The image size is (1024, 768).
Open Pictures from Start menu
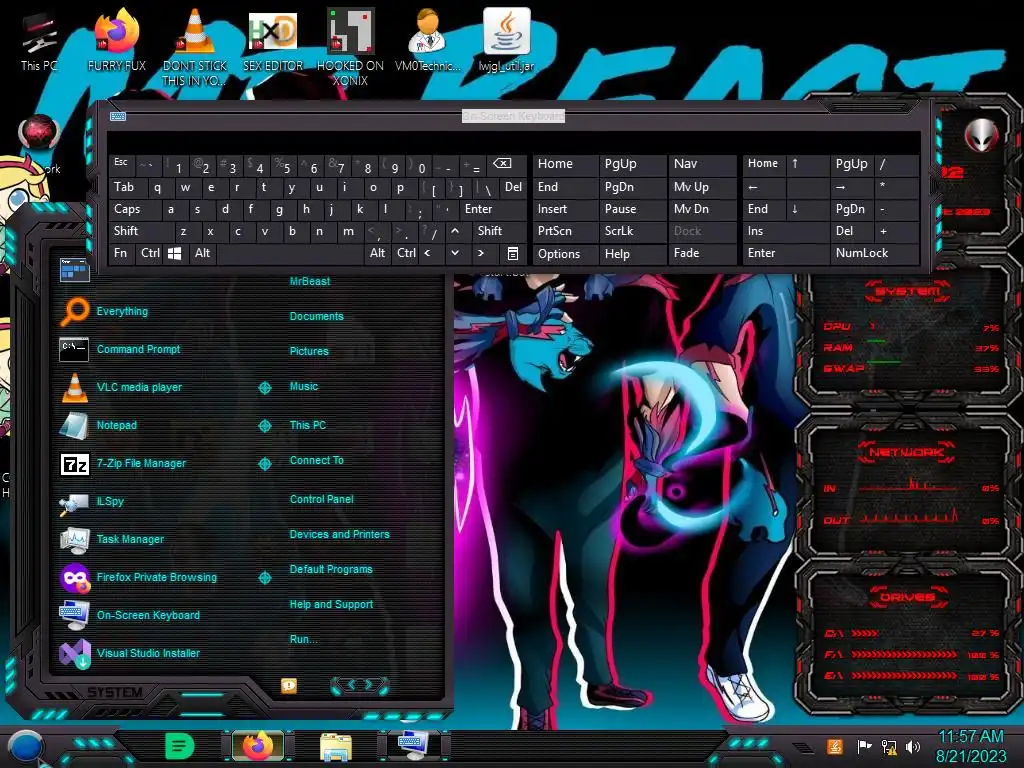coord(309,351)
